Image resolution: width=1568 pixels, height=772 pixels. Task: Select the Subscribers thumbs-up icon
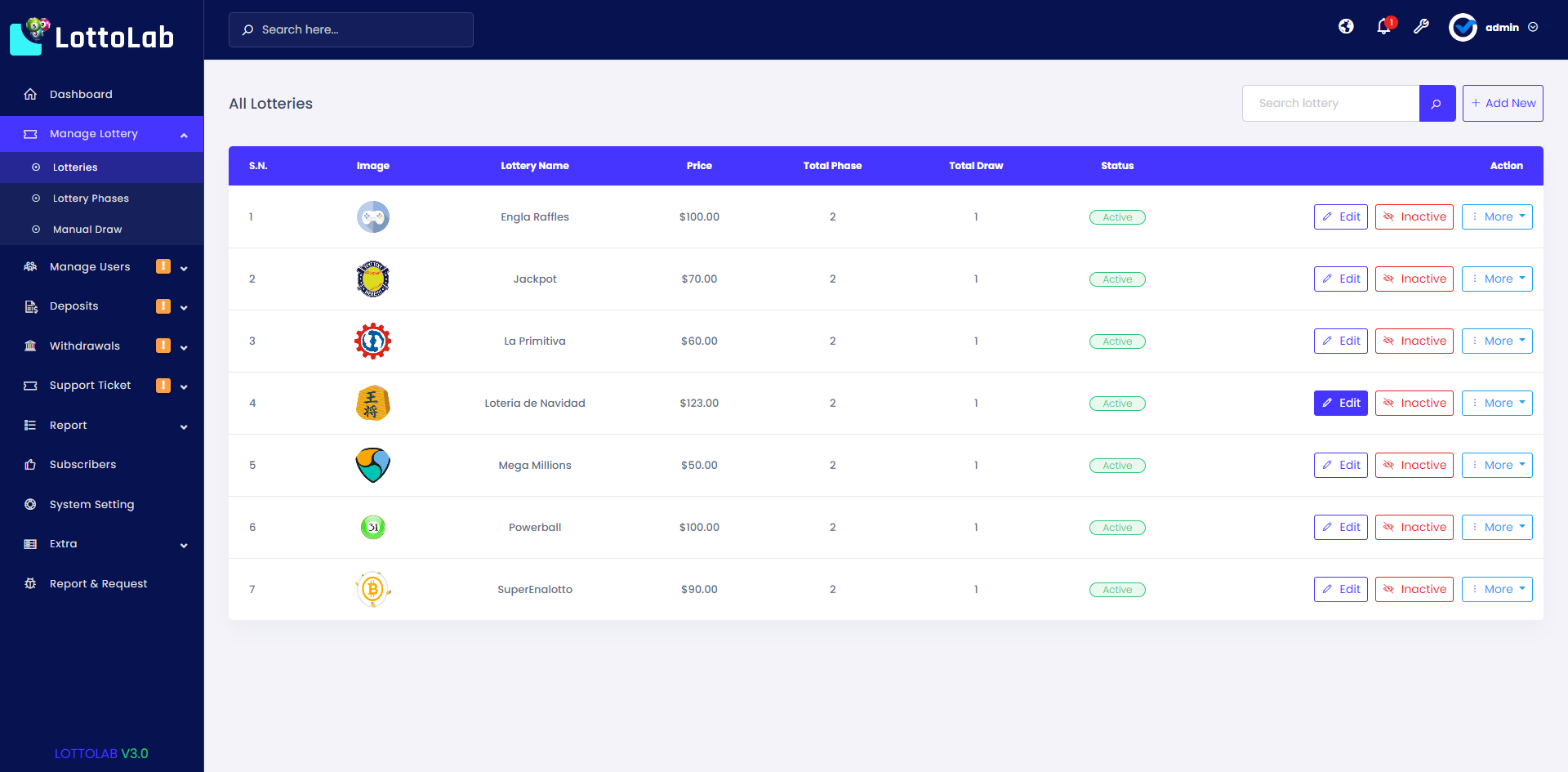(x=31, y=464)
